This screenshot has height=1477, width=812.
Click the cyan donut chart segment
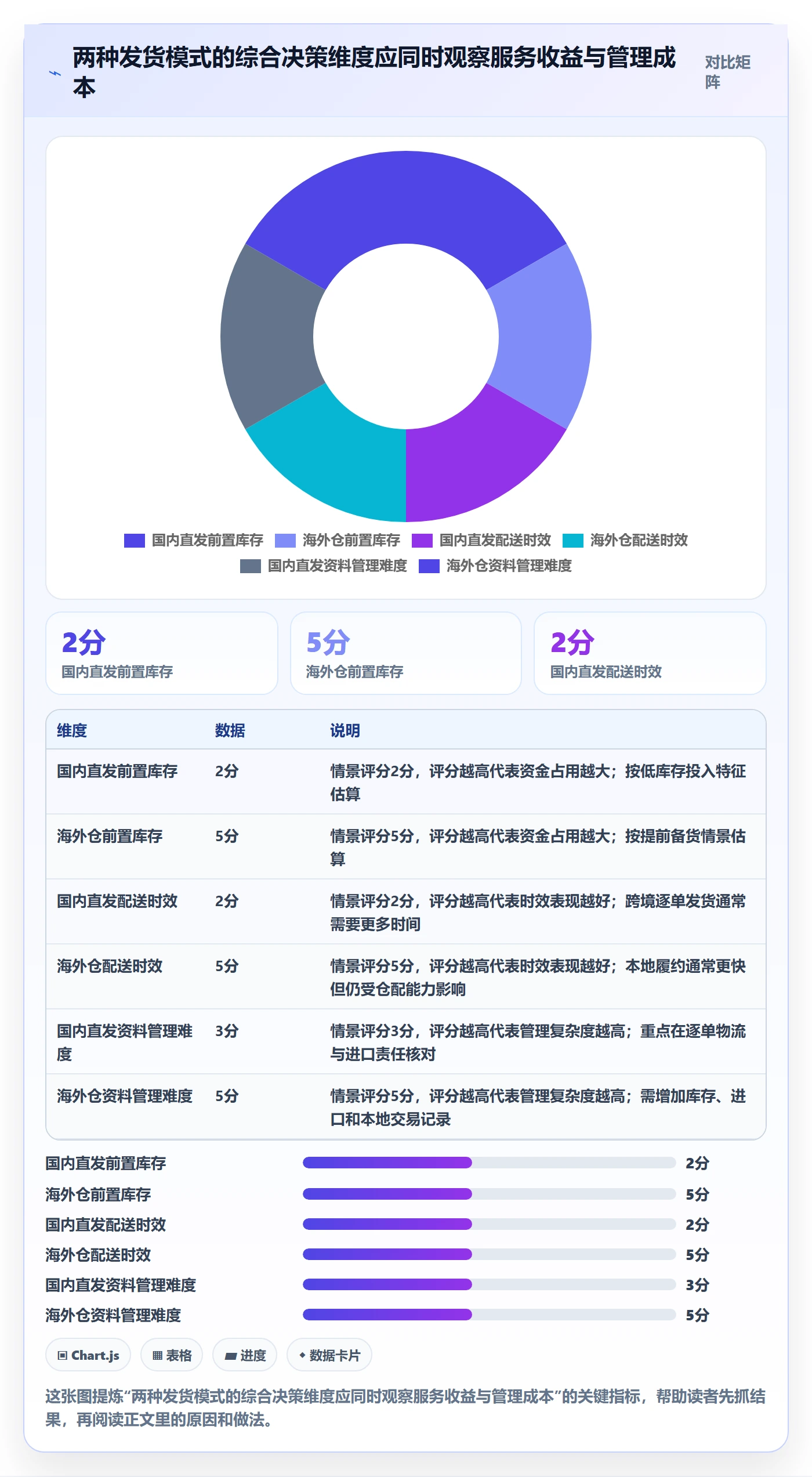point(337,457)
